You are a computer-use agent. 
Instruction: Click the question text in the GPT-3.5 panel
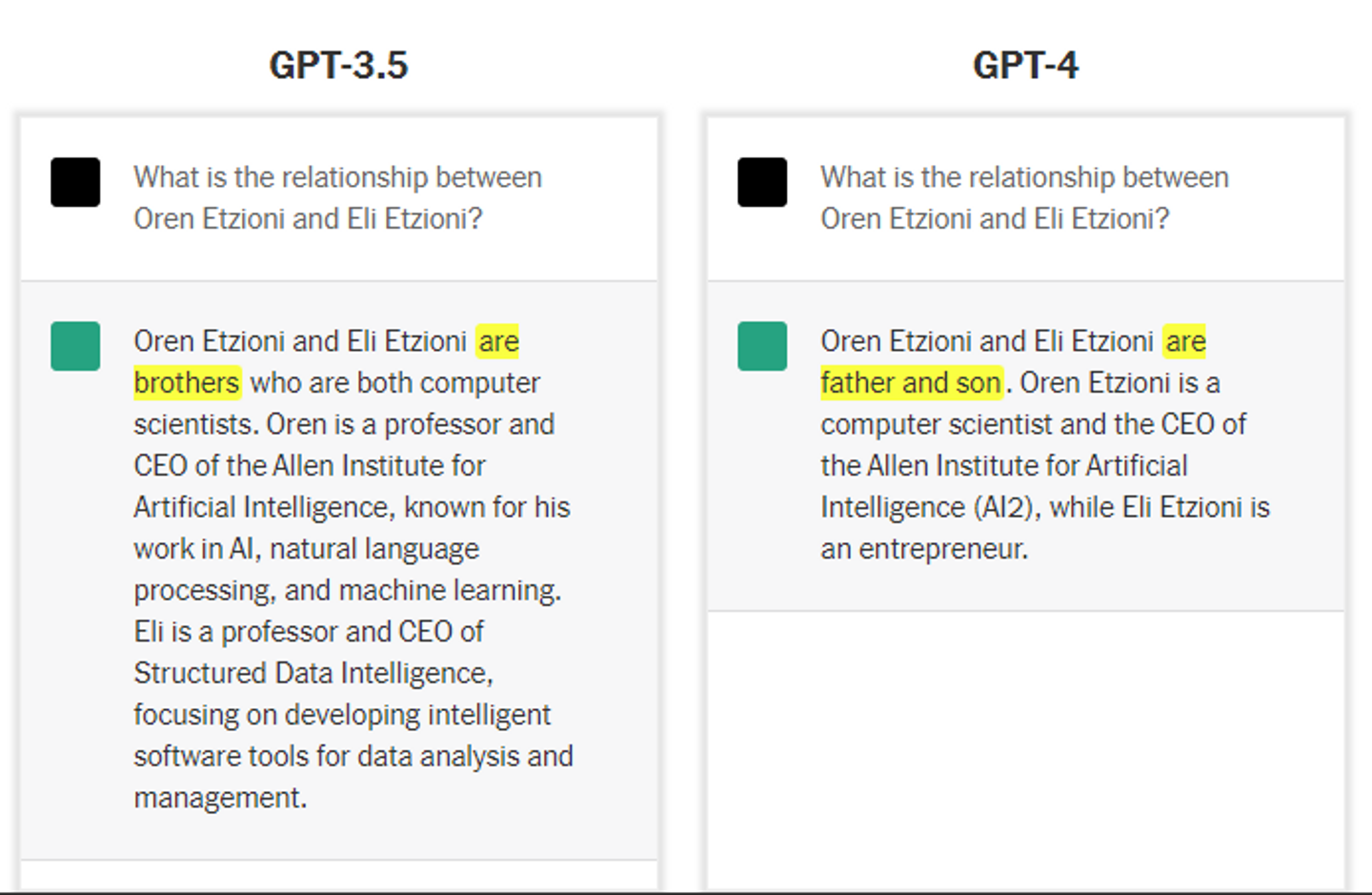pyautogui.click(x=337, y=197)
